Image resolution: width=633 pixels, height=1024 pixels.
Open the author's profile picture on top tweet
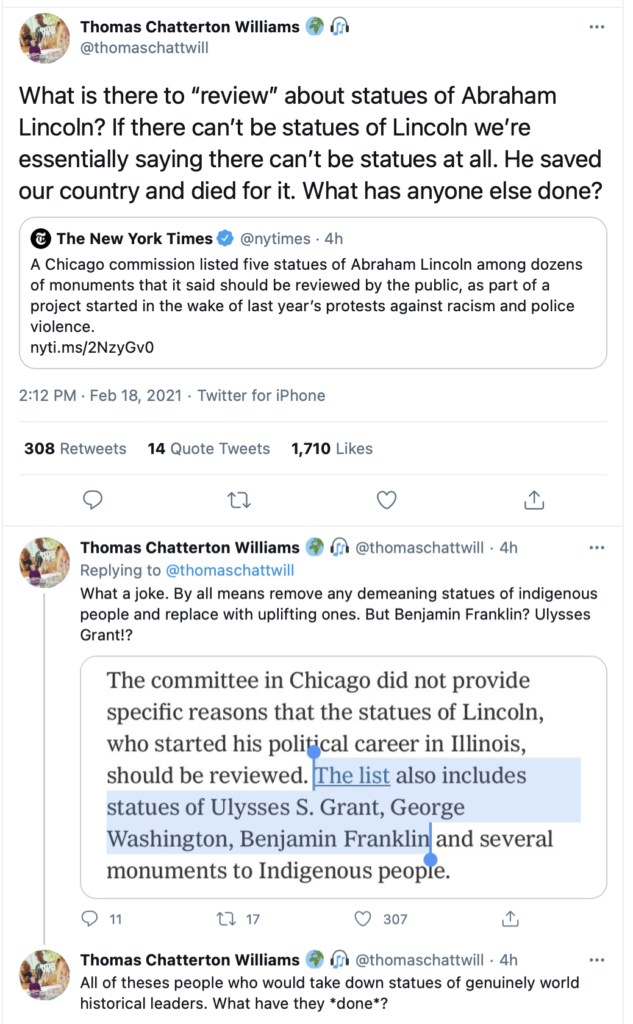click(44, 39)
